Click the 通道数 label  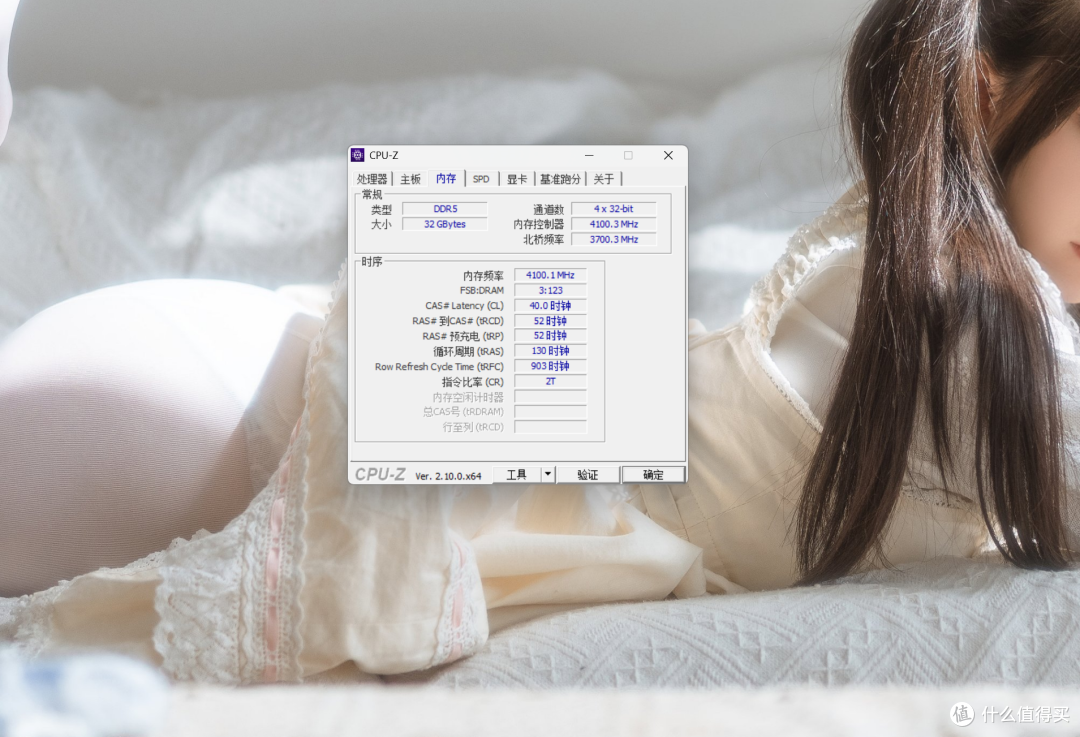(548, 209)
